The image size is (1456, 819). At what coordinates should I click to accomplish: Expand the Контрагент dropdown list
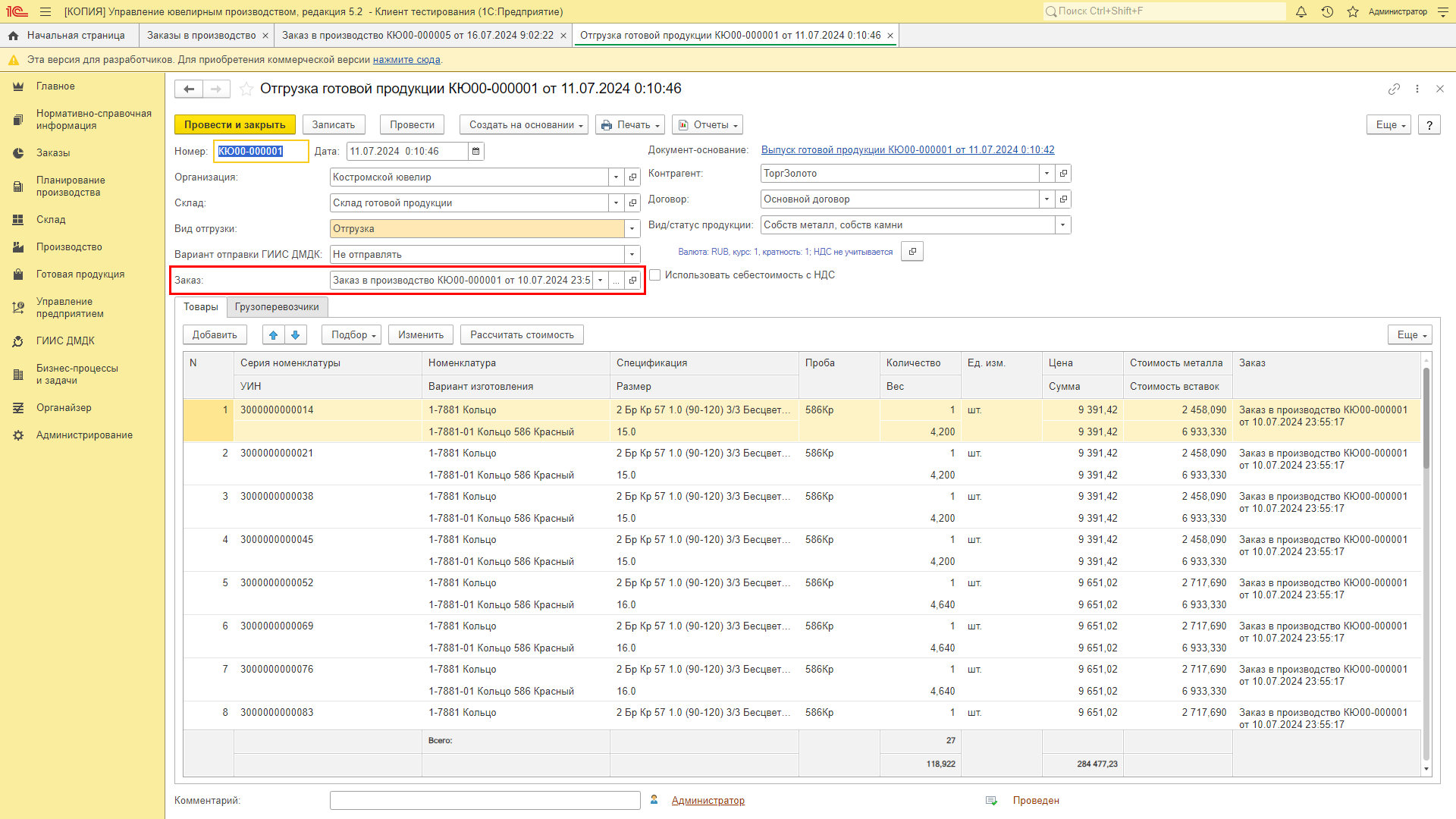coord(1046,174)
